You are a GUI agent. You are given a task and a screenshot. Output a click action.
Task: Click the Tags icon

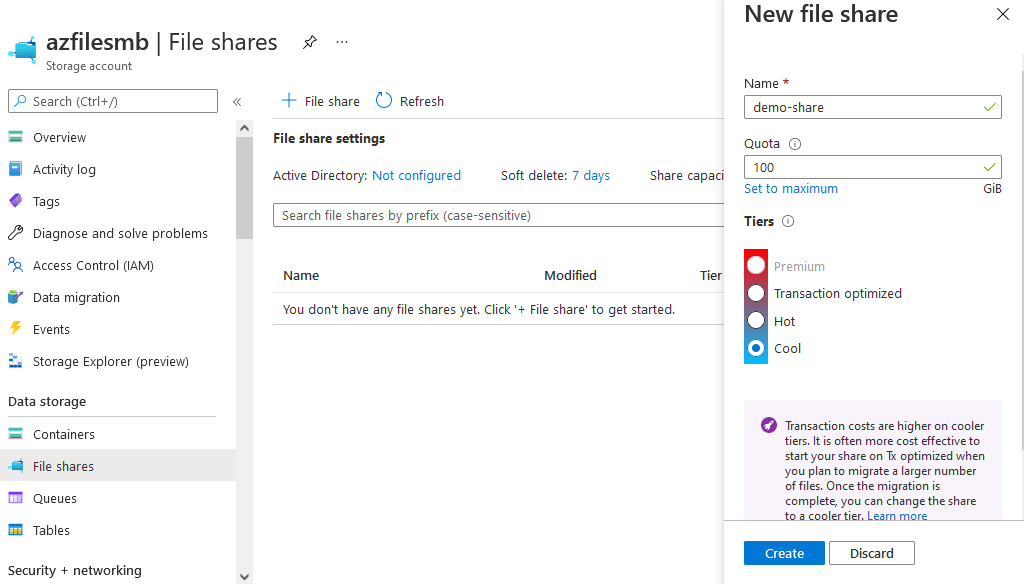coord(16,201)
